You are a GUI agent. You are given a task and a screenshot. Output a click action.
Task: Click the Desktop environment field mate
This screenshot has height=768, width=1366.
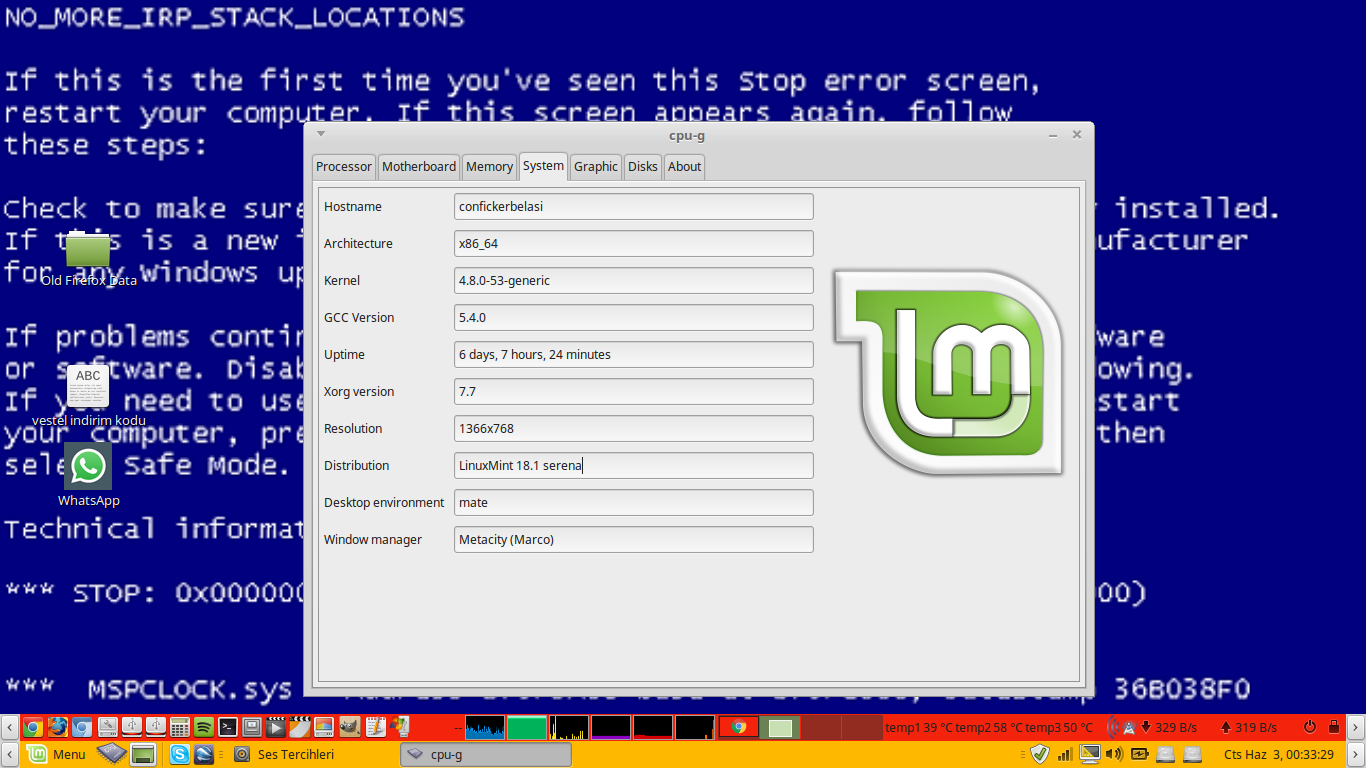click(634, 502)
